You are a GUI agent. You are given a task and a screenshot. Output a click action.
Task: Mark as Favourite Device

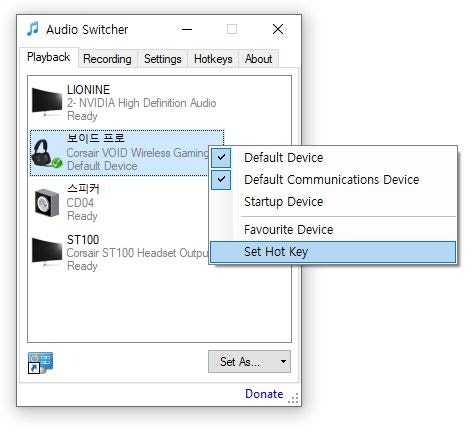tap(288, 230)
